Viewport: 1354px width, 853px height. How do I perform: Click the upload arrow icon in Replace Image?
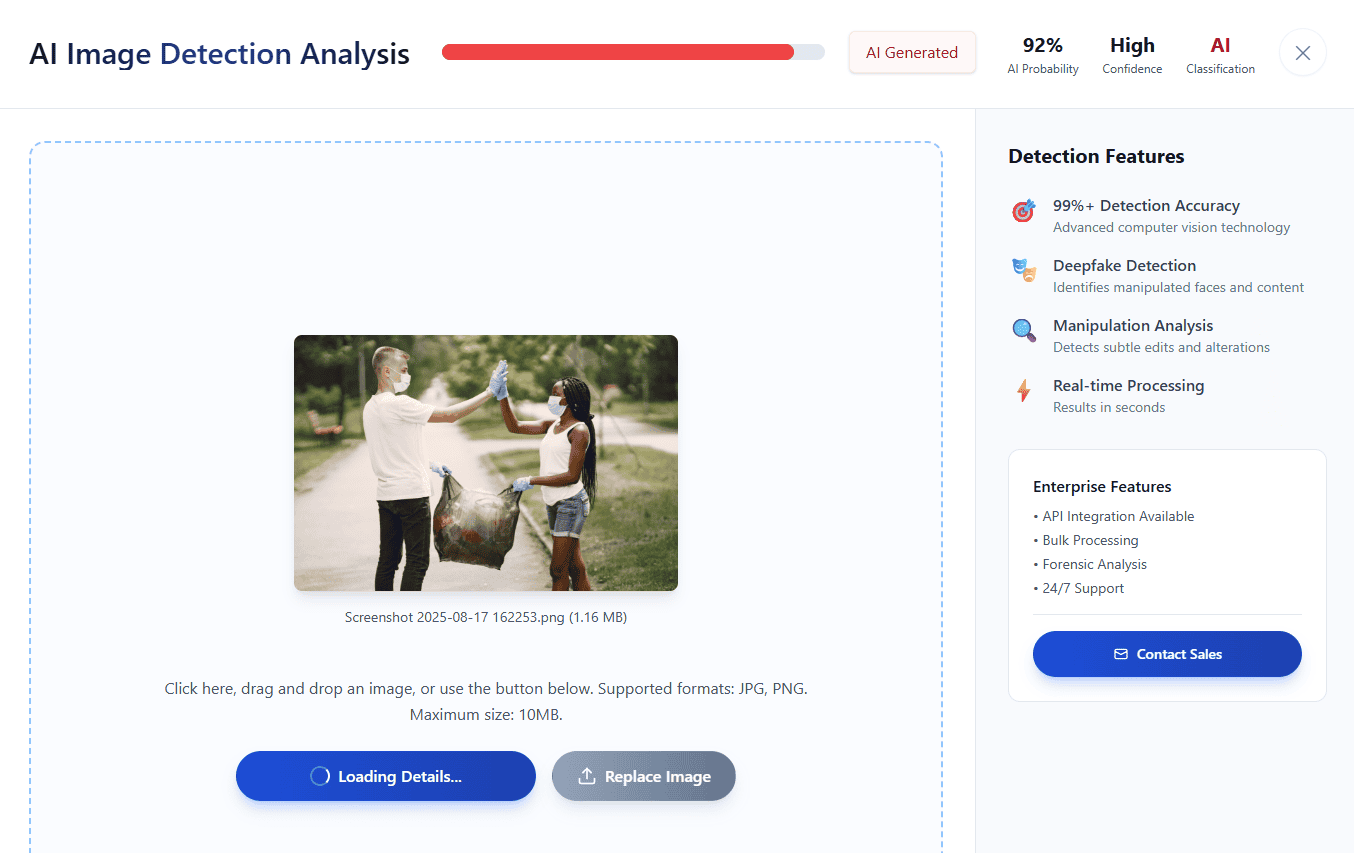pyautogui.click(x=587, y=776)
